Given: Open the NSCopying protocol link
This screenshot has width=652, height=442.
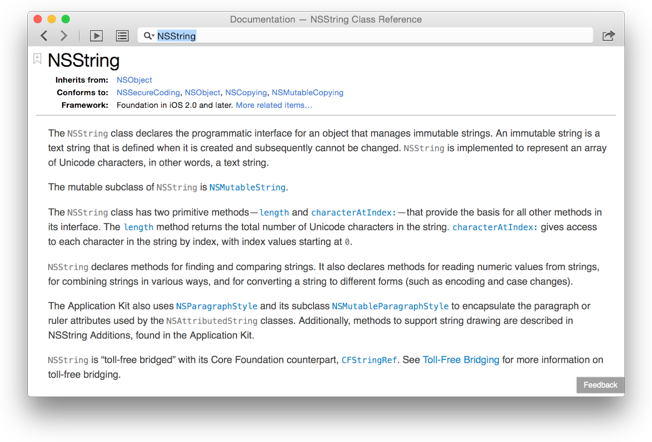Looking at the screenshot, I should pos(246,92).
